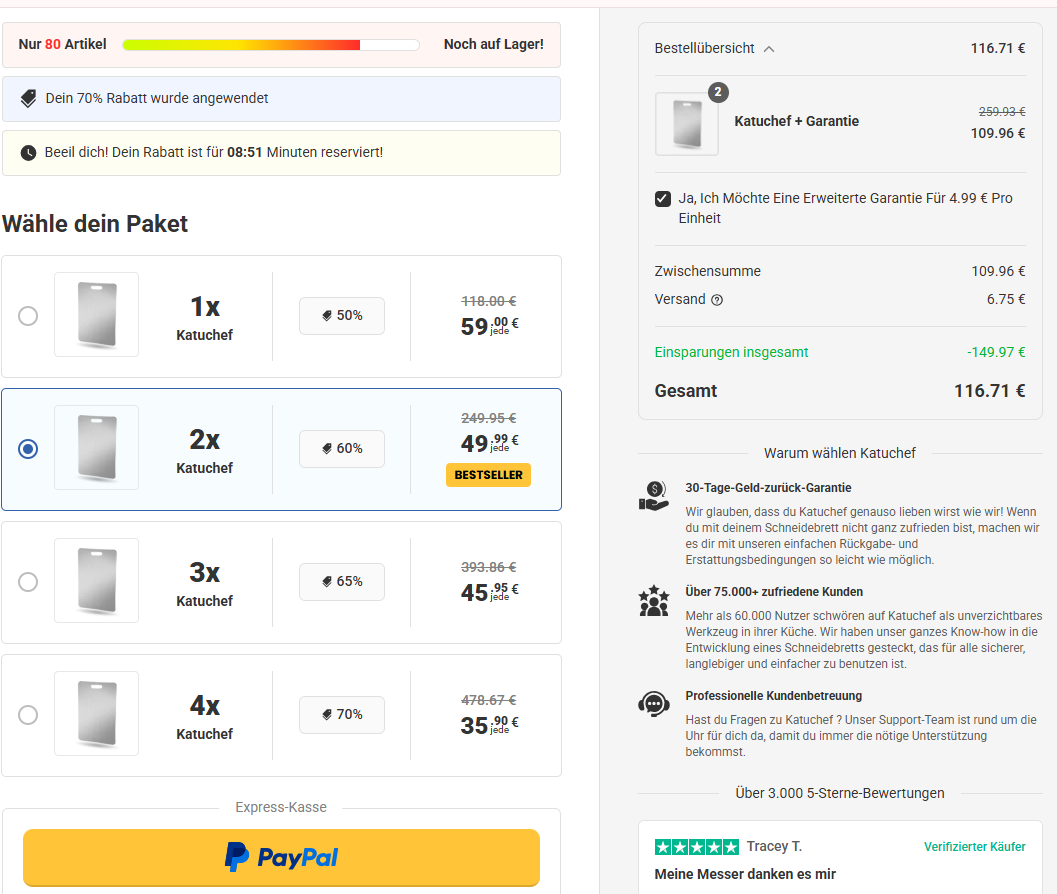This screenshot has width=1057, height=894.
Task: Click the Express-Kasse label
Action: (x=281, y=807)
